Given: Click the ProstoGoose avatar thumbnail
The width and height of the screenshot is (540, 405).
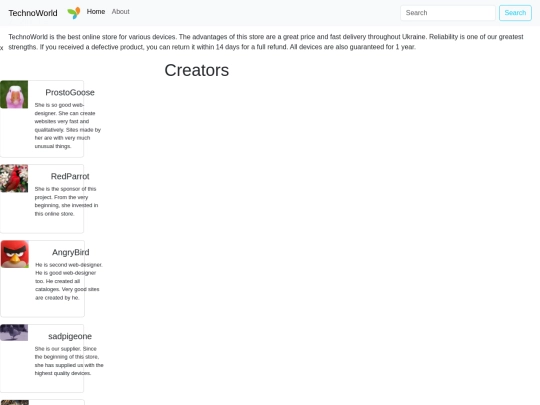Looking at the screenshot, I should (x=14, y=94).
